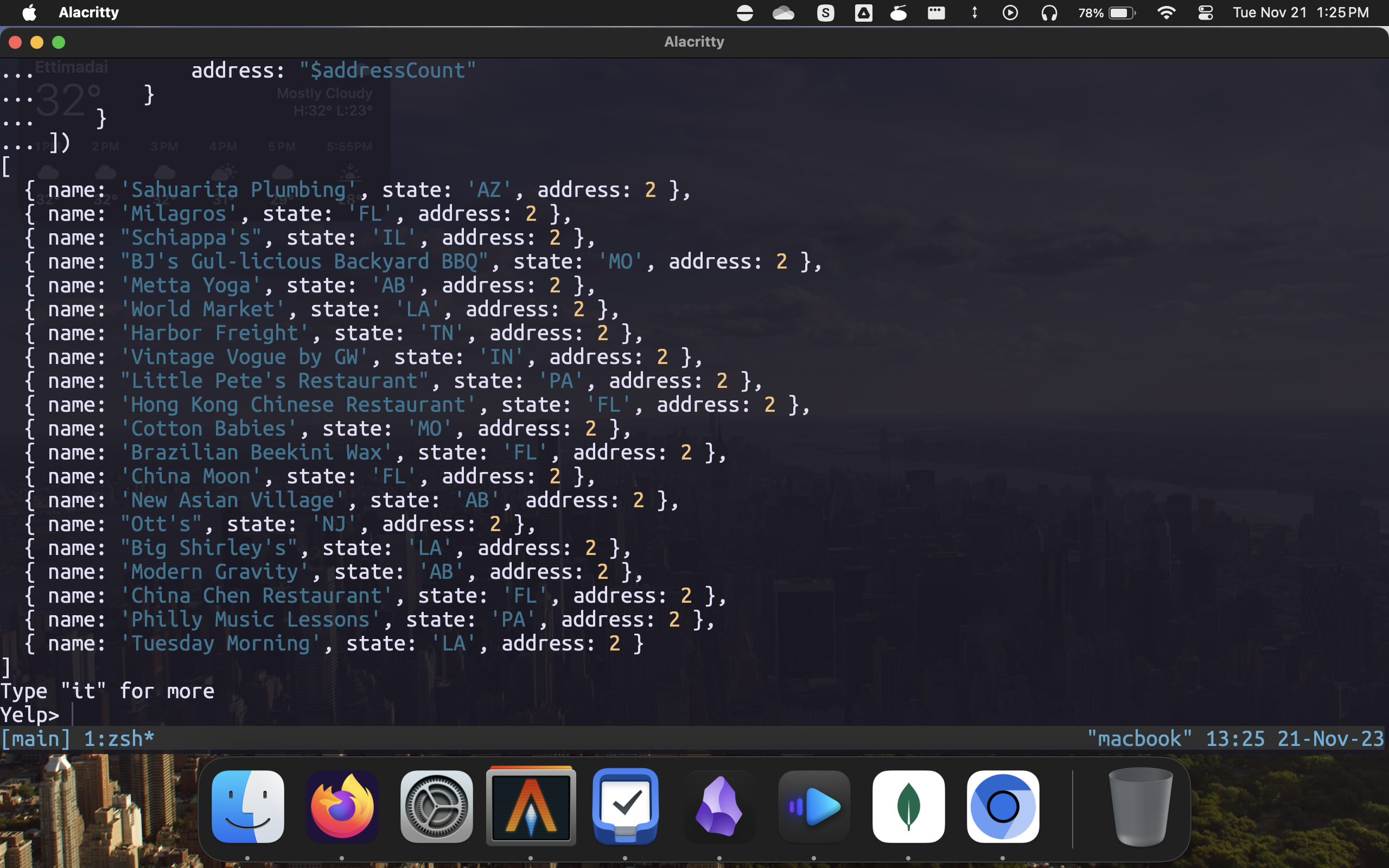
Task: Show battery status at 78%
Action: click(x=1107, y=12)
